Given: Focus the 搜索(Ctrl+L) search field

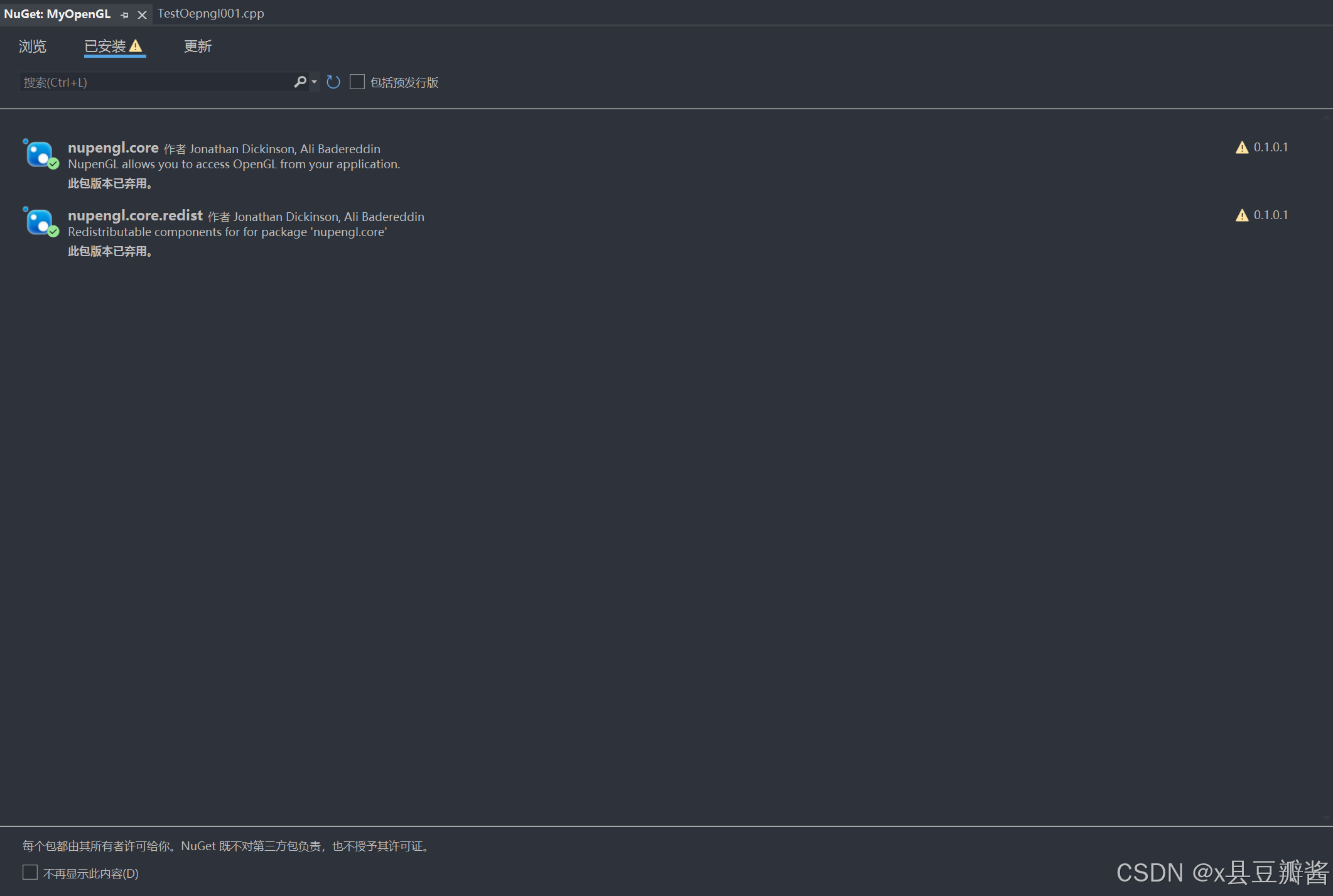Looking at the screenshot, I should click(157, 82).
